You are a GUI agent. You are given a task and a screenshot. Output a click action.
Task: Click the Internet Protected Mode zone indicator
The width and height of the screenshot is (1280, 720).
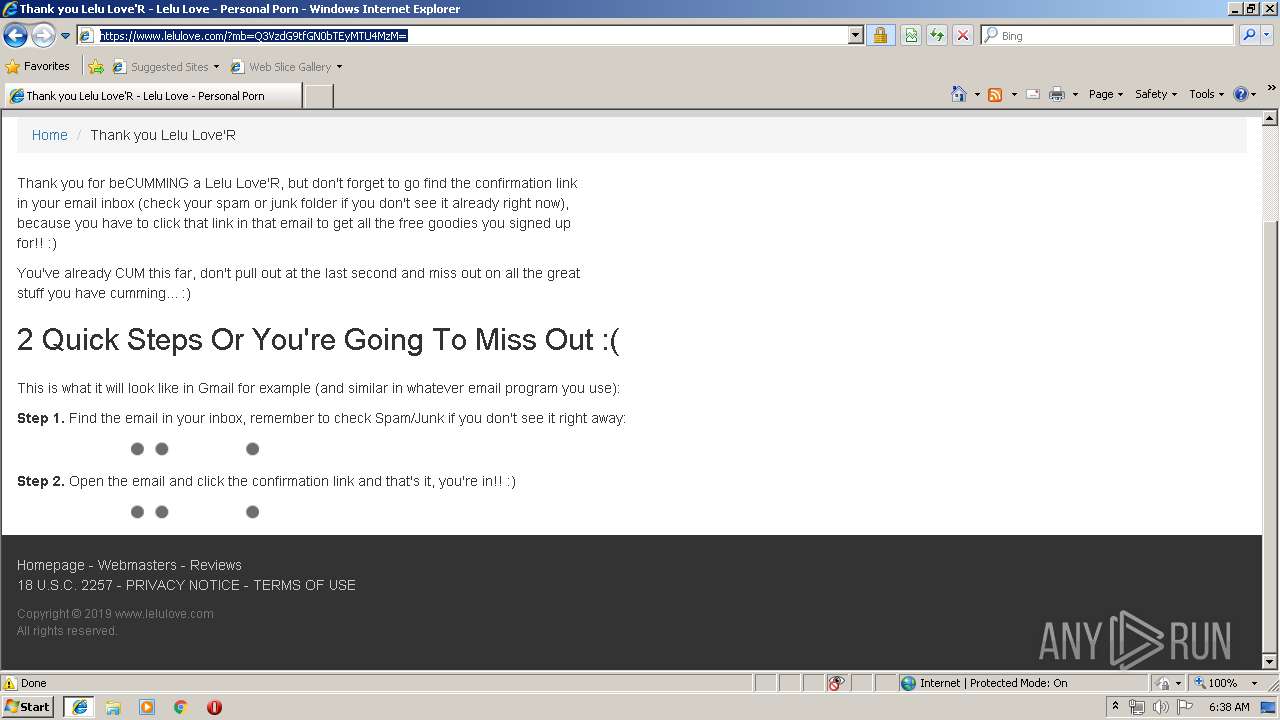(x=985, y=683)
